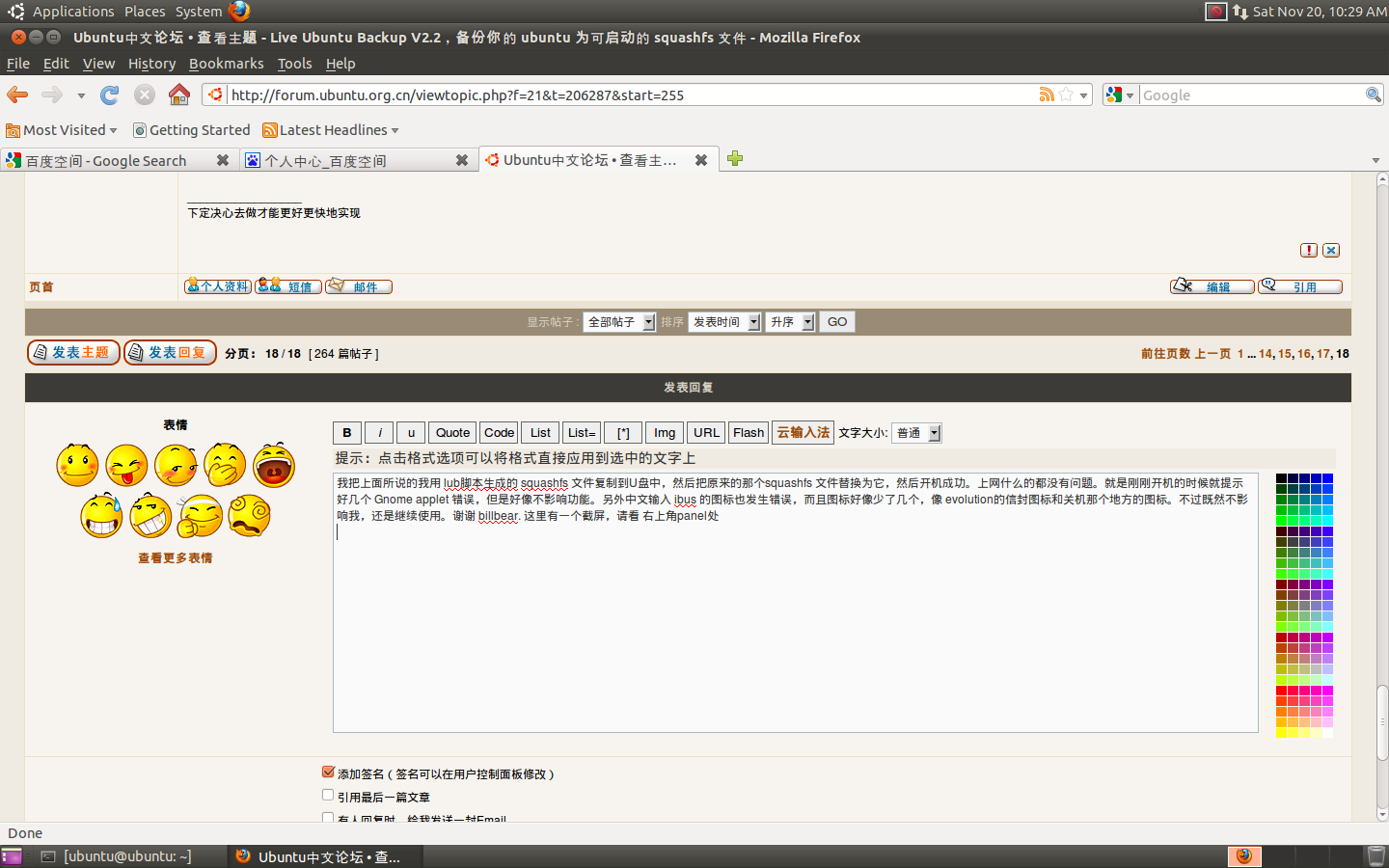The image size is (1389, 868).
Task: Insert the wide open mouth laughing smiley
Action: pyautogui.click(x=274, y=466)
